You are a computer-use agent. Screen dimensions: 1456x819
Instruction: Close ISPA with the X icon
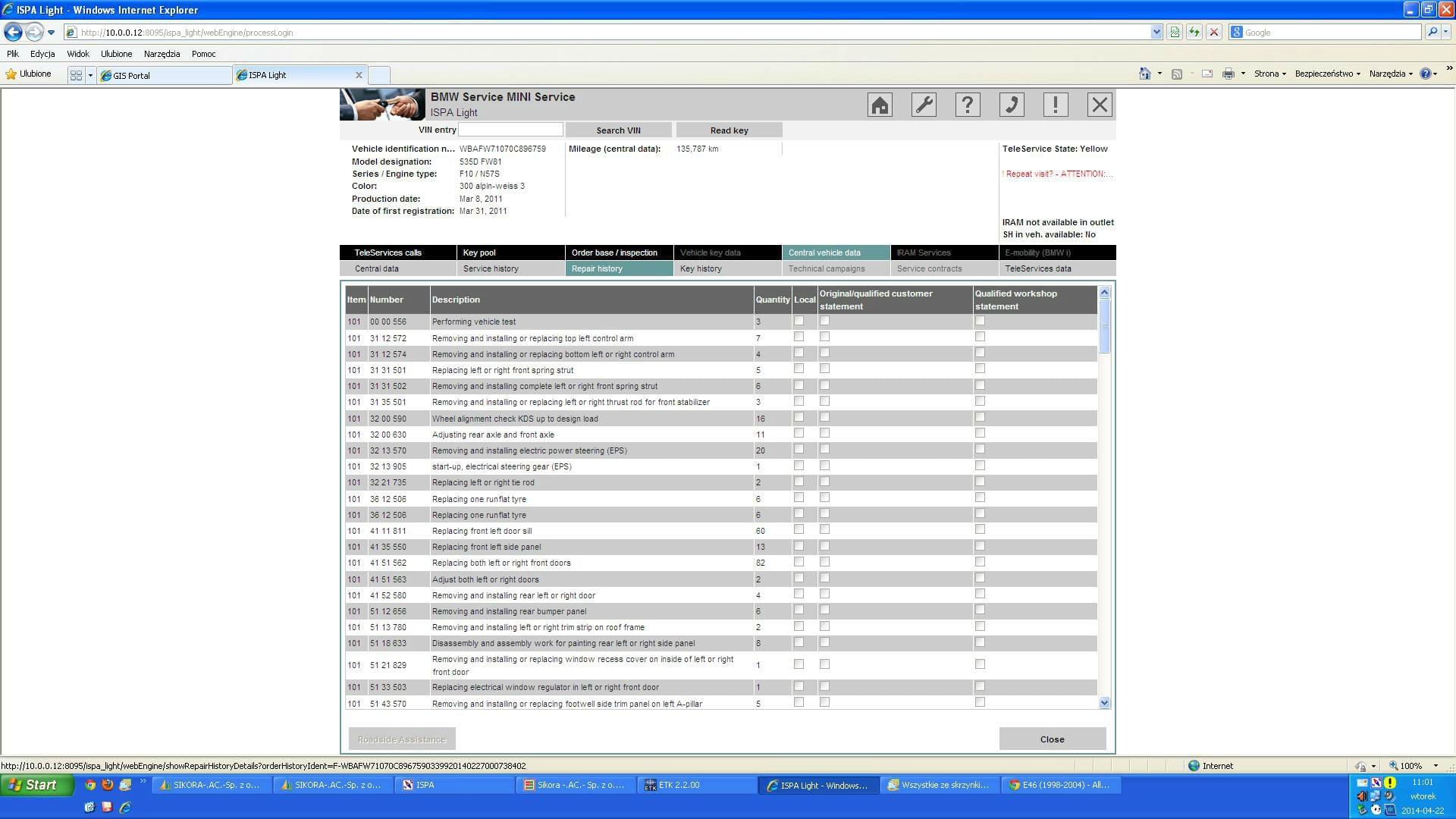coord(1100,105)
